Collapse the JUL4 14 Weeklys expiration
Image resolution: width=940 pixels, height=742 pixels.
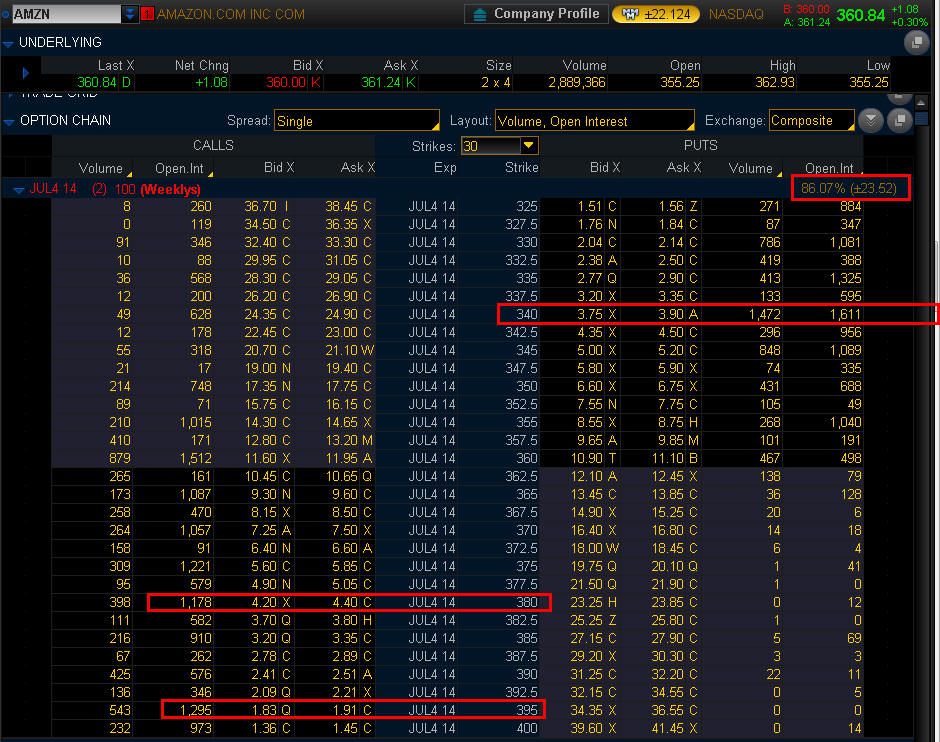[18, 189]
